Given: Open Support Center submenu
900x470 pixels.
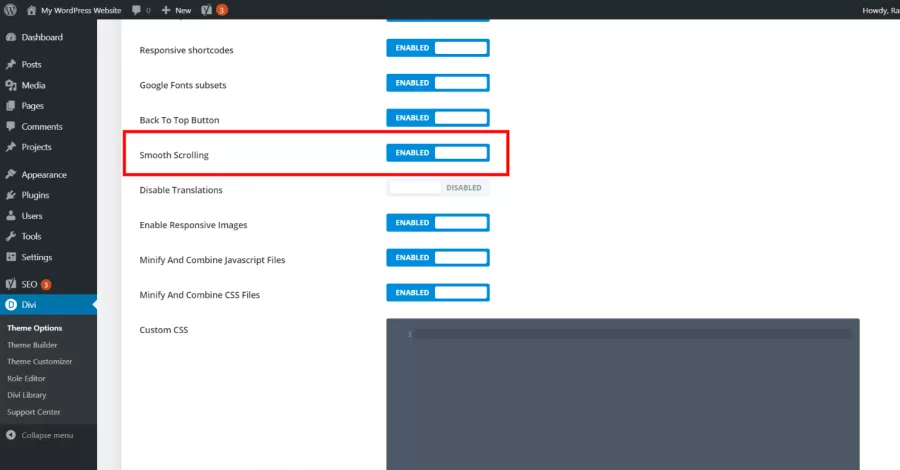Looking at the screenshot, I should coord(33,412).
